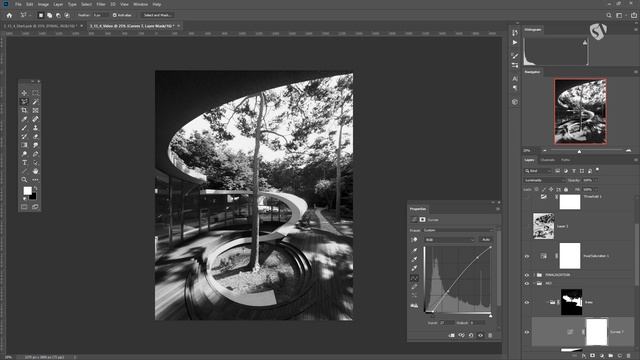
Task: Choose New Selection mode in options bar
Action: click(41, 15)
